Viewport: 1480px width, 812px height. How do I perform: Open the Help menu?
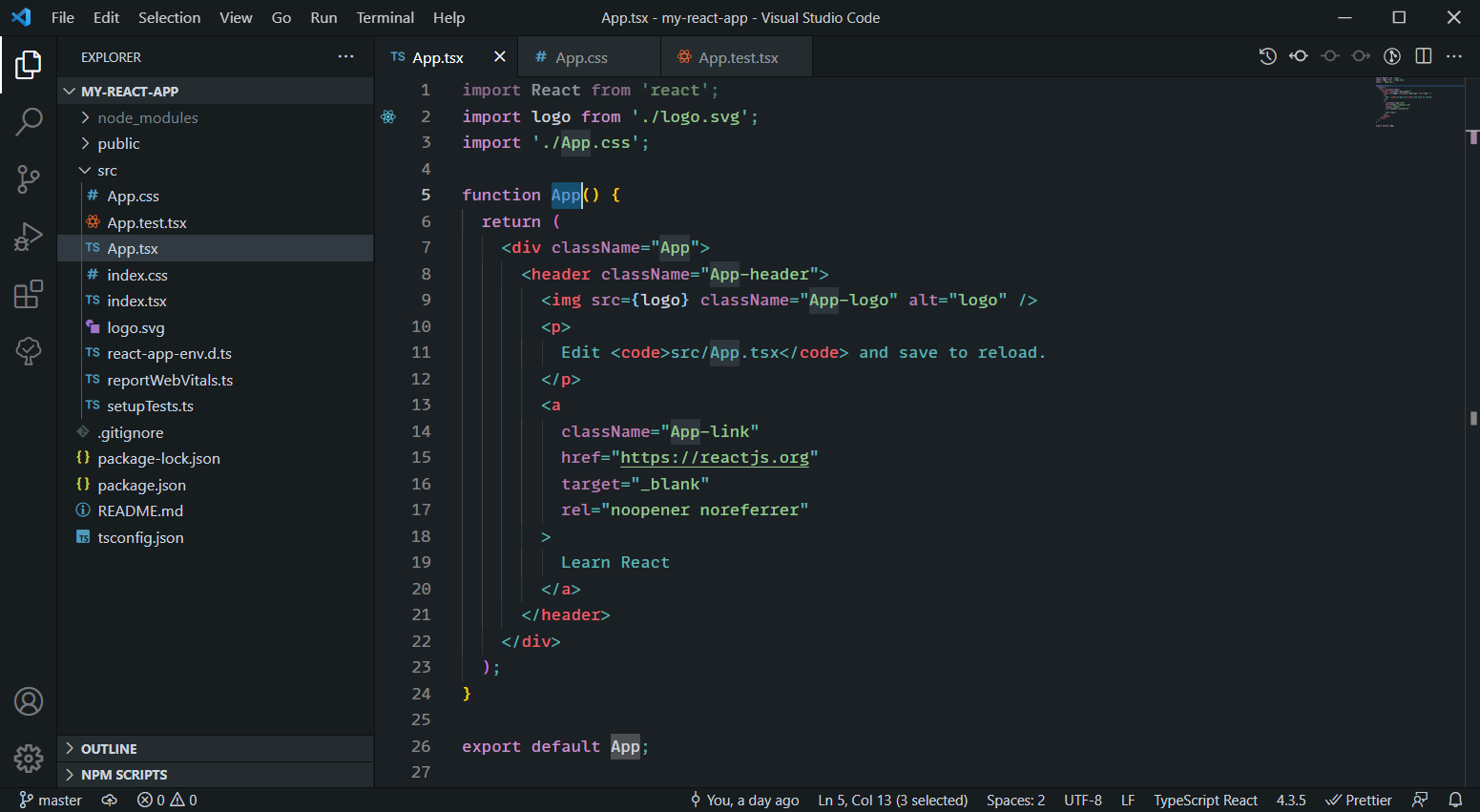pyautogui.click(x=448, y=17)
